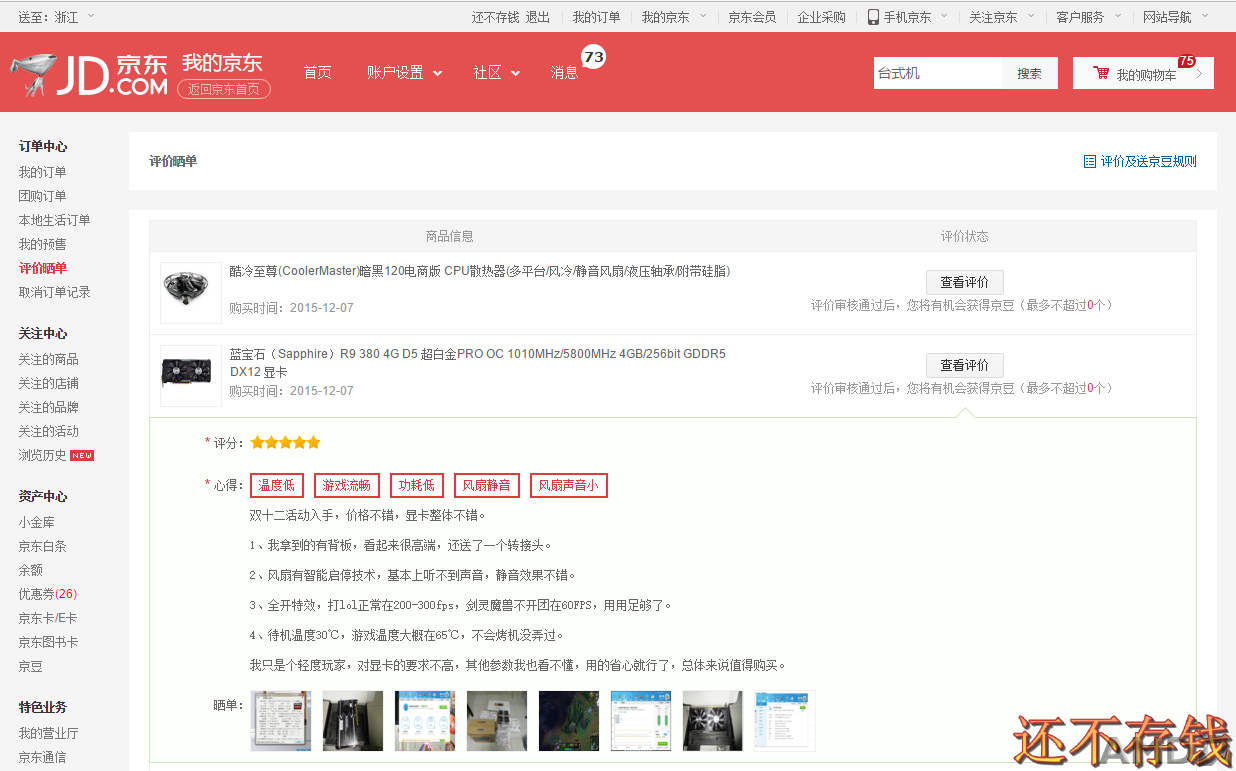
Task: Open 我的订单 in the sidebar
Action: 42,172
